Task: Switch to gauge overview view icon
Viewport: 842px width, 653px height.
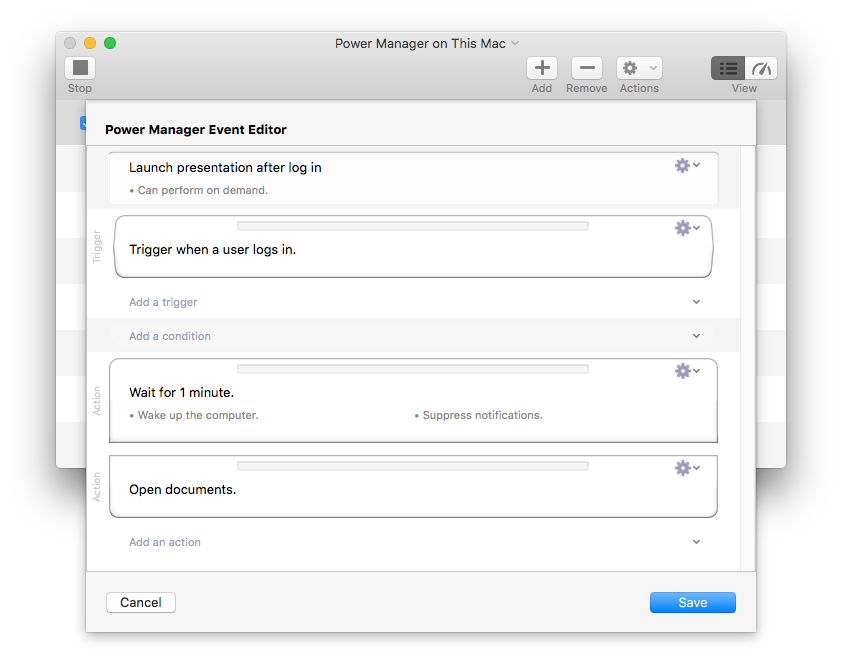Action: (x=761, y=68)
